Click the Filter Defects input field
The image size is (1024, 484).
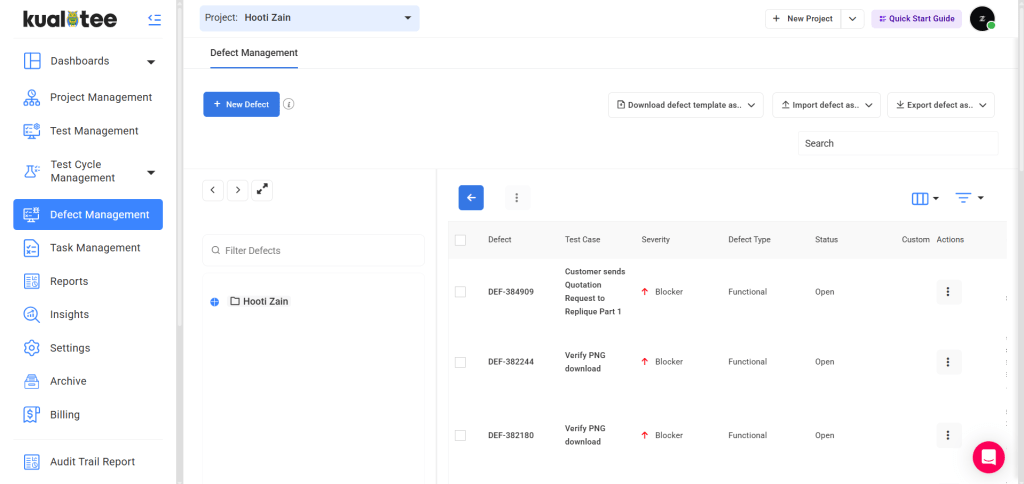313,250
